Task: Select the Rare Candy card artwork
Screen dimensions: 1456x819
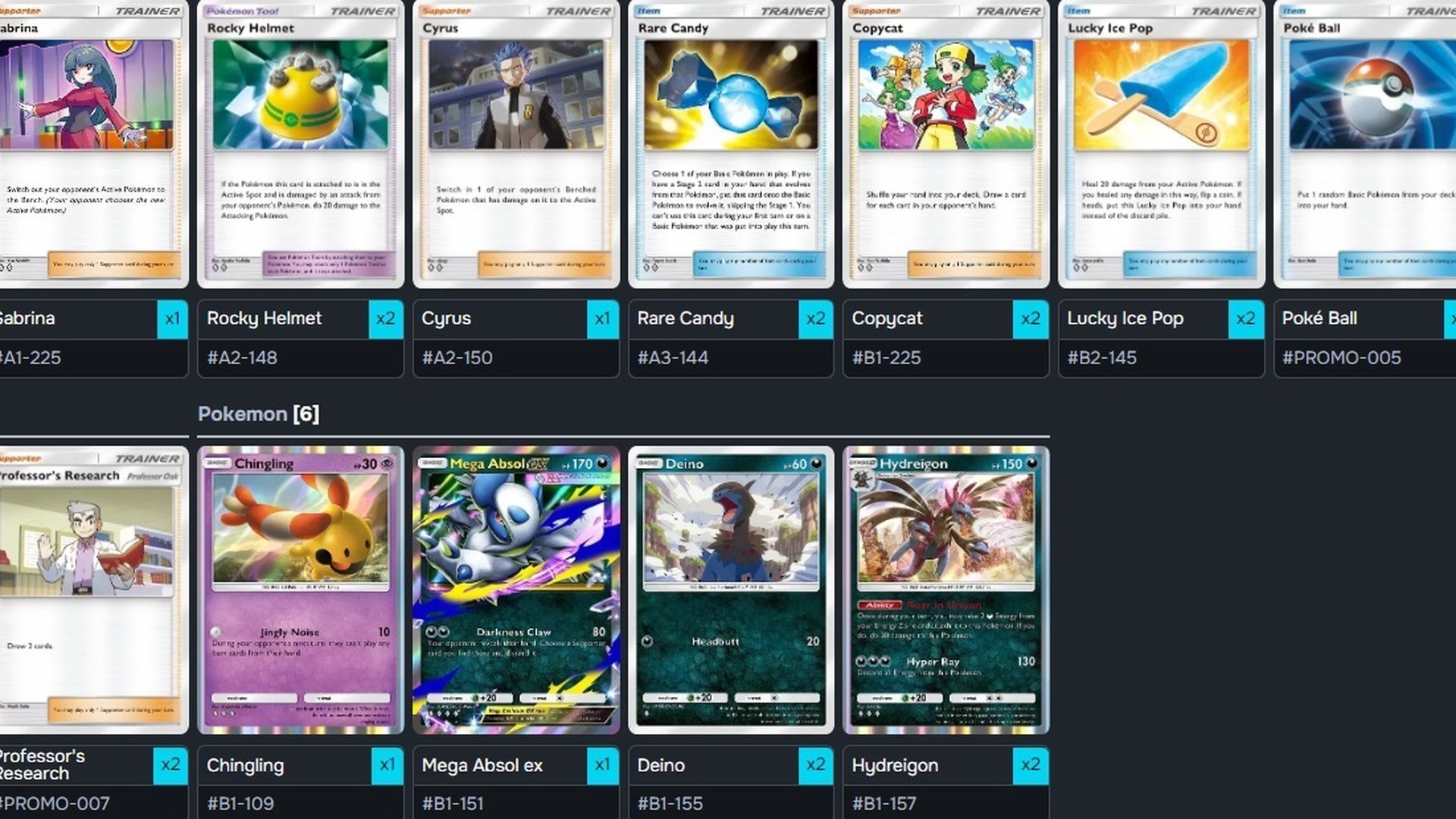Action: point(731,143)
